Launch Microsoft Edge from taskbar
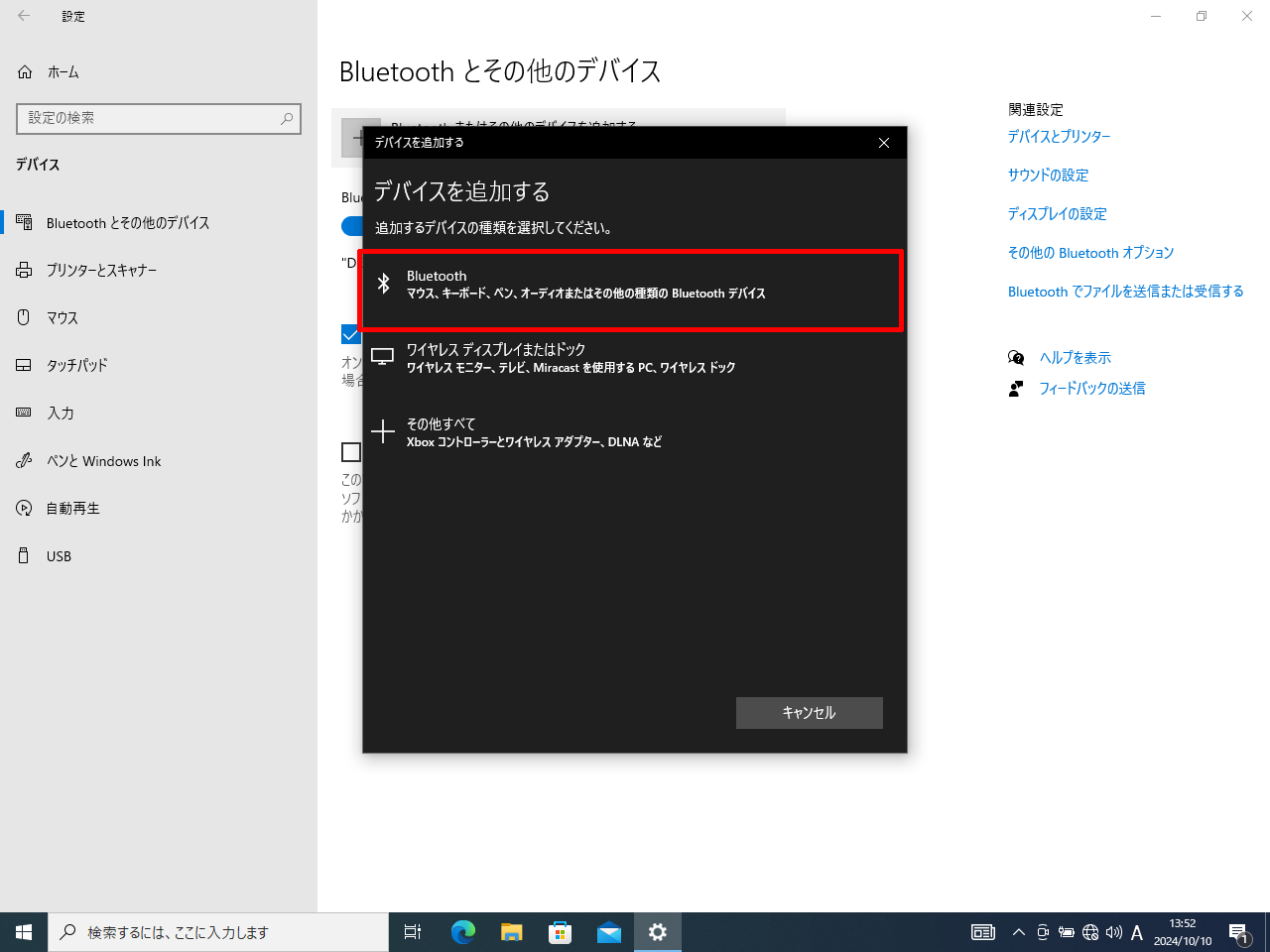The width and height of the screenshot is (1270, 952). tap(462, 932)
